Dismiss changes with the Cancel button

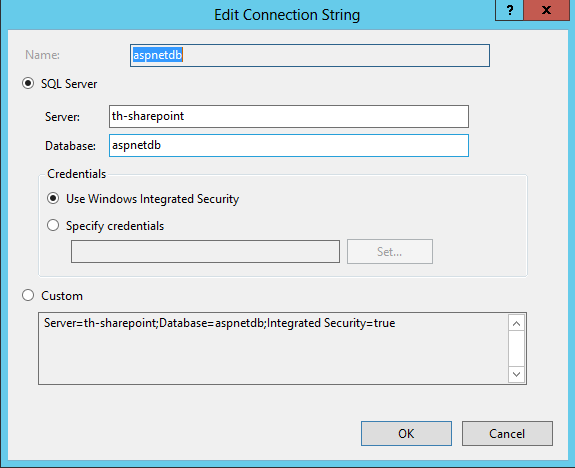(507, 434)
